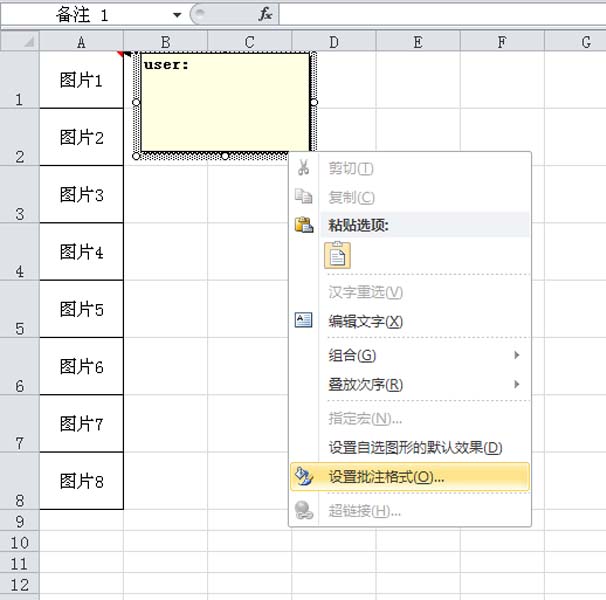Click the Edit Text icon in menu
Image resolution: width=606 pixels, height=600 pixels.
click(x=304, y=321)
